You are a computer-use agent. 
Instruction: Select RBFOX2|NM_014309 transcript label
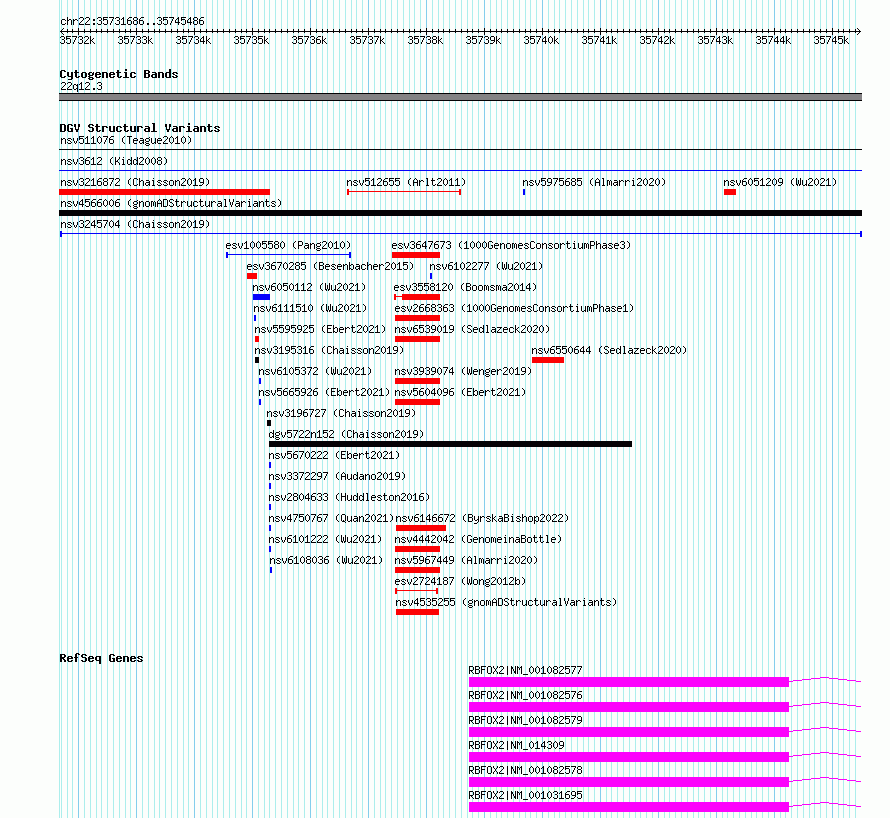[517, 745]
